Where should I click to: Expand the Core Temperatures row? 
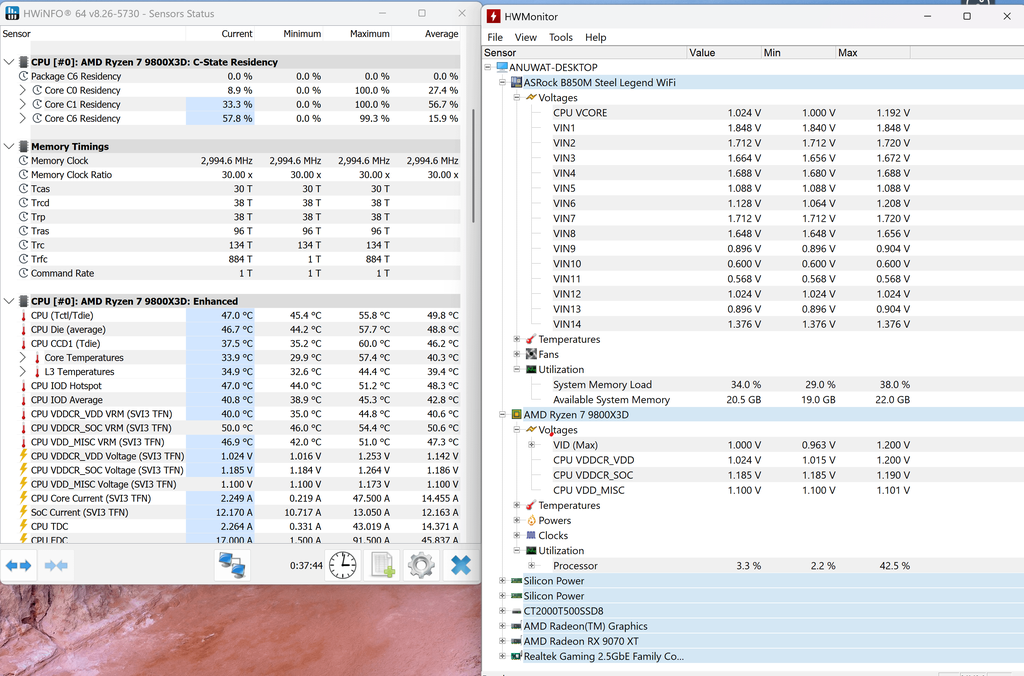tap(23, 358)
